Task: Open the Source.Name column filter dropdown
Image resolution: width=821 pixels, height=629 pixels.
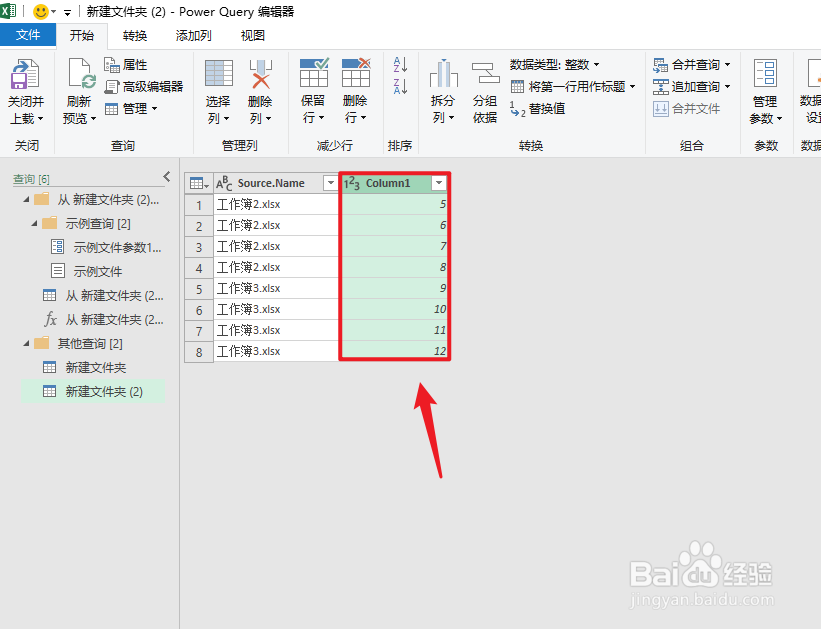Action: (330, 183)
